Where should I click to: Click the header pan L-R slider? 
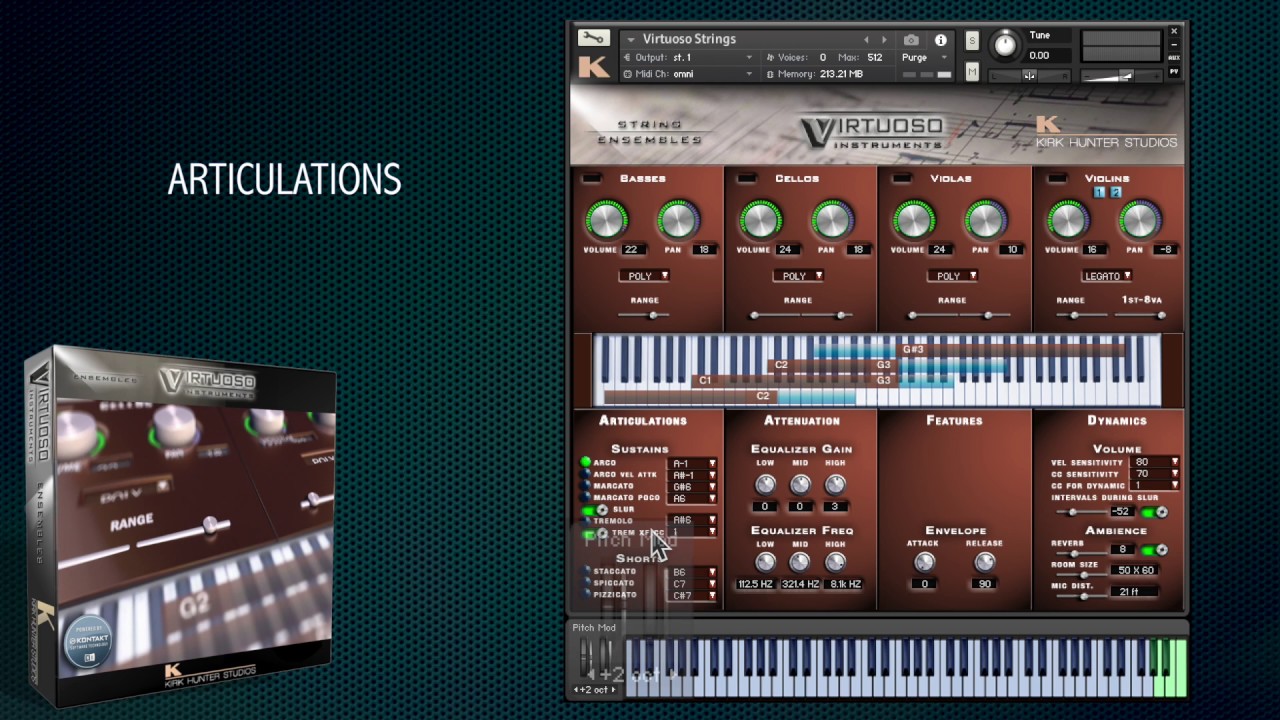tap(1029, 75)
